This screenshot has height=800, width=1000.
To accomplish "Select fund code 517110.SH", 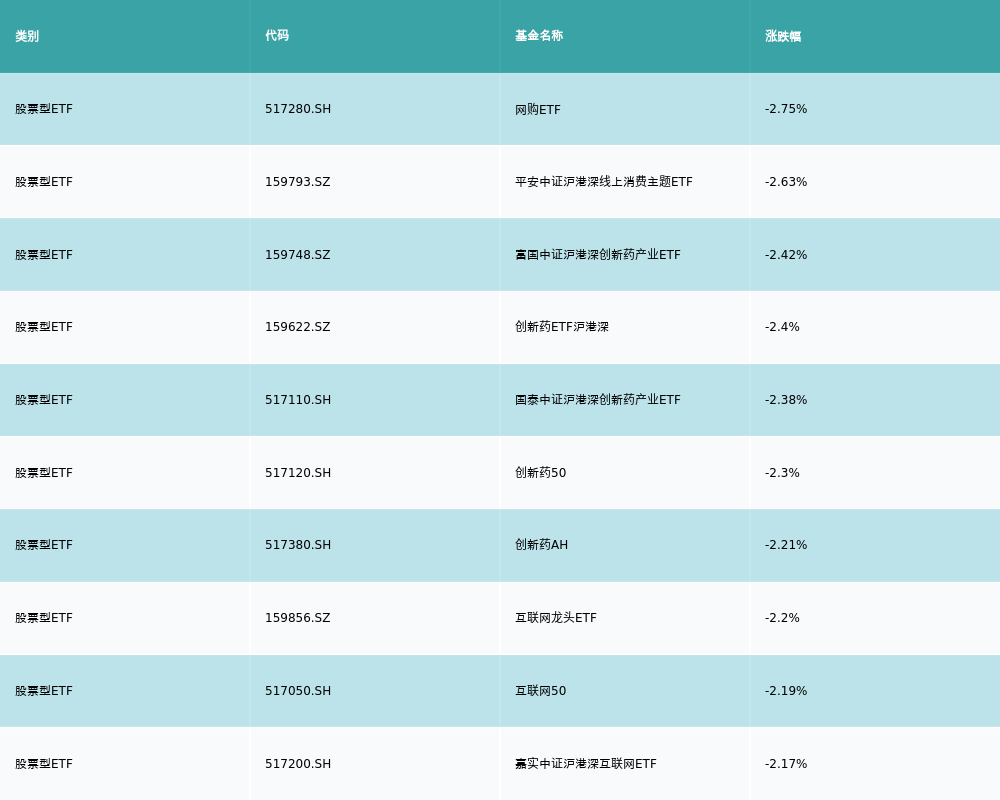I will pos(298,400).
